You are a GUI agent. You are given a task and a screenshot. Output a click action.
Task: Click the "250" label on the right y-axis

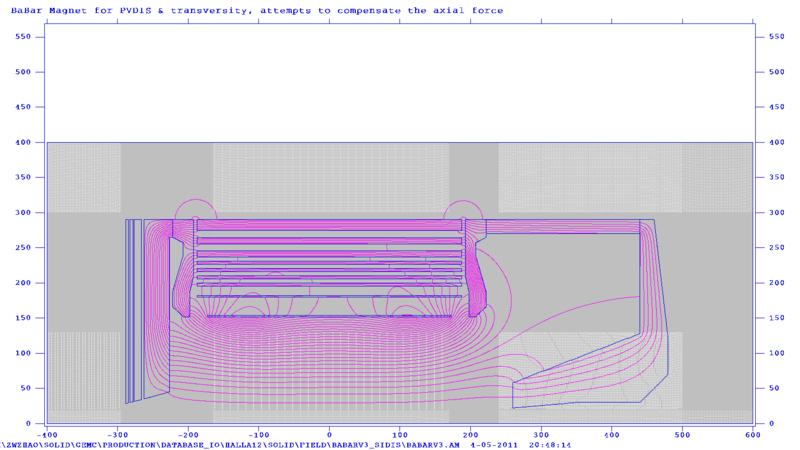[777, 247]
